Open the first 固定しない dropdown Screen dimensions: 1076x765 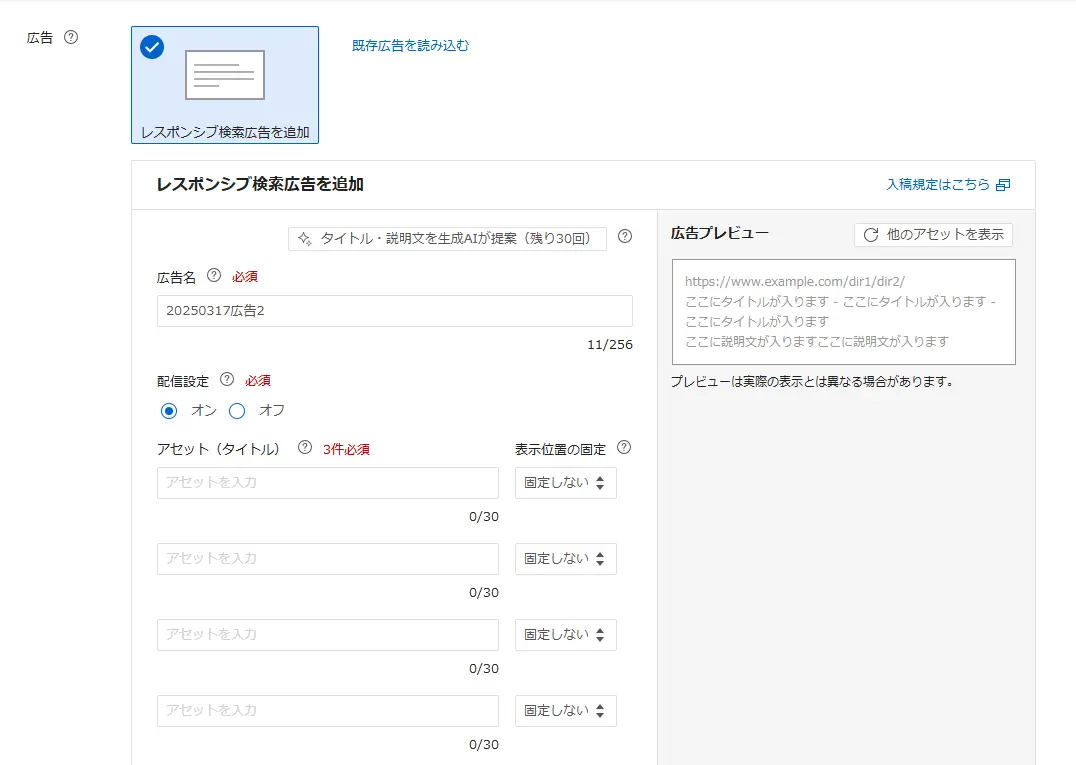coord(566,483)
